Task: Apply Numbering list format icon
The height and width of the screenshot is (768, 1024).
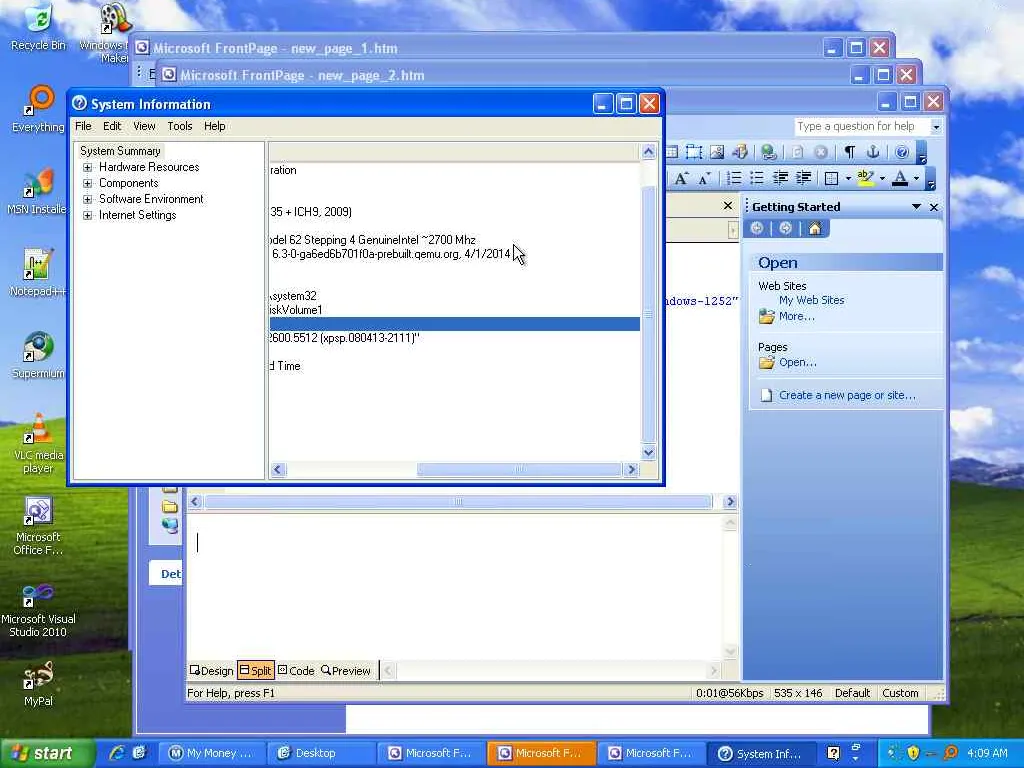Action: click(734, 178)
